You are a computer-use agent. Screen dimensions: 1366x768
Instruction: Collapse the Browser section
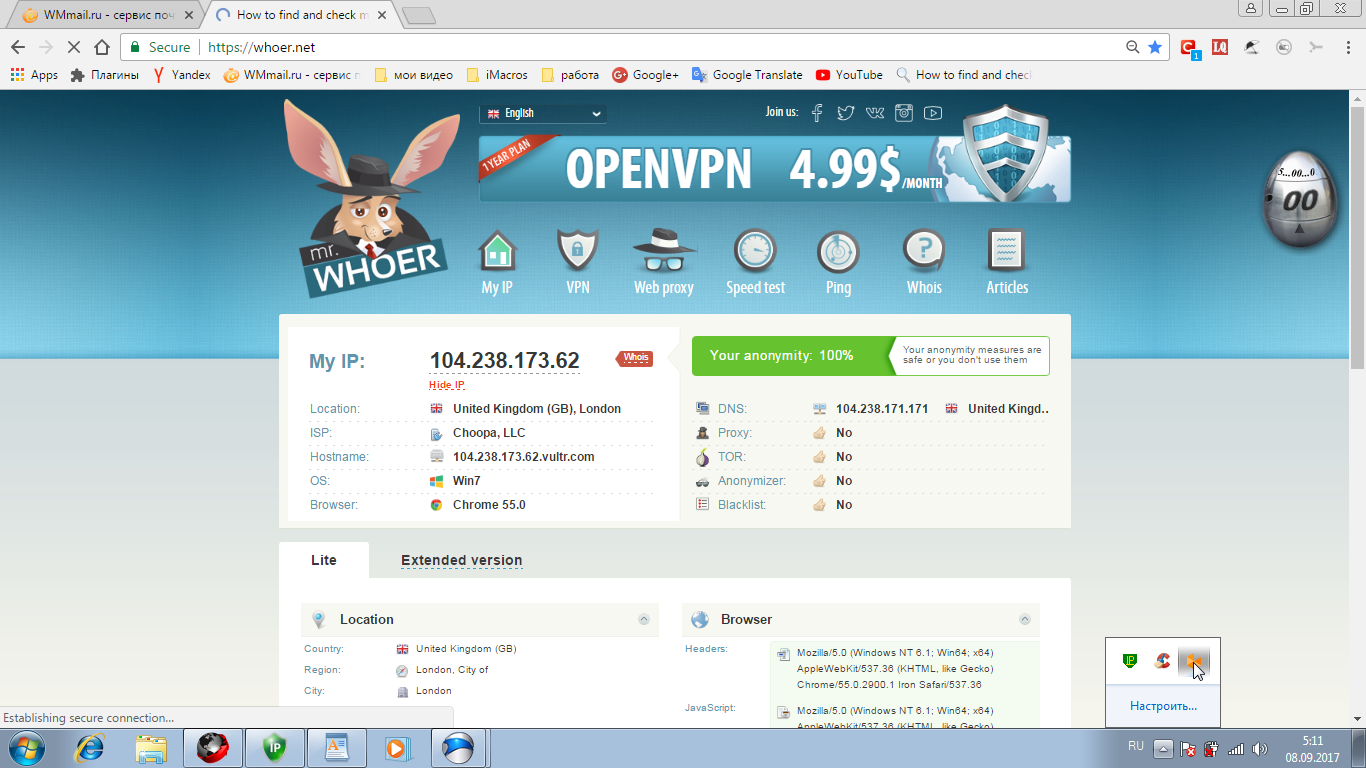pyautogui.click(x=1025, y=620)
